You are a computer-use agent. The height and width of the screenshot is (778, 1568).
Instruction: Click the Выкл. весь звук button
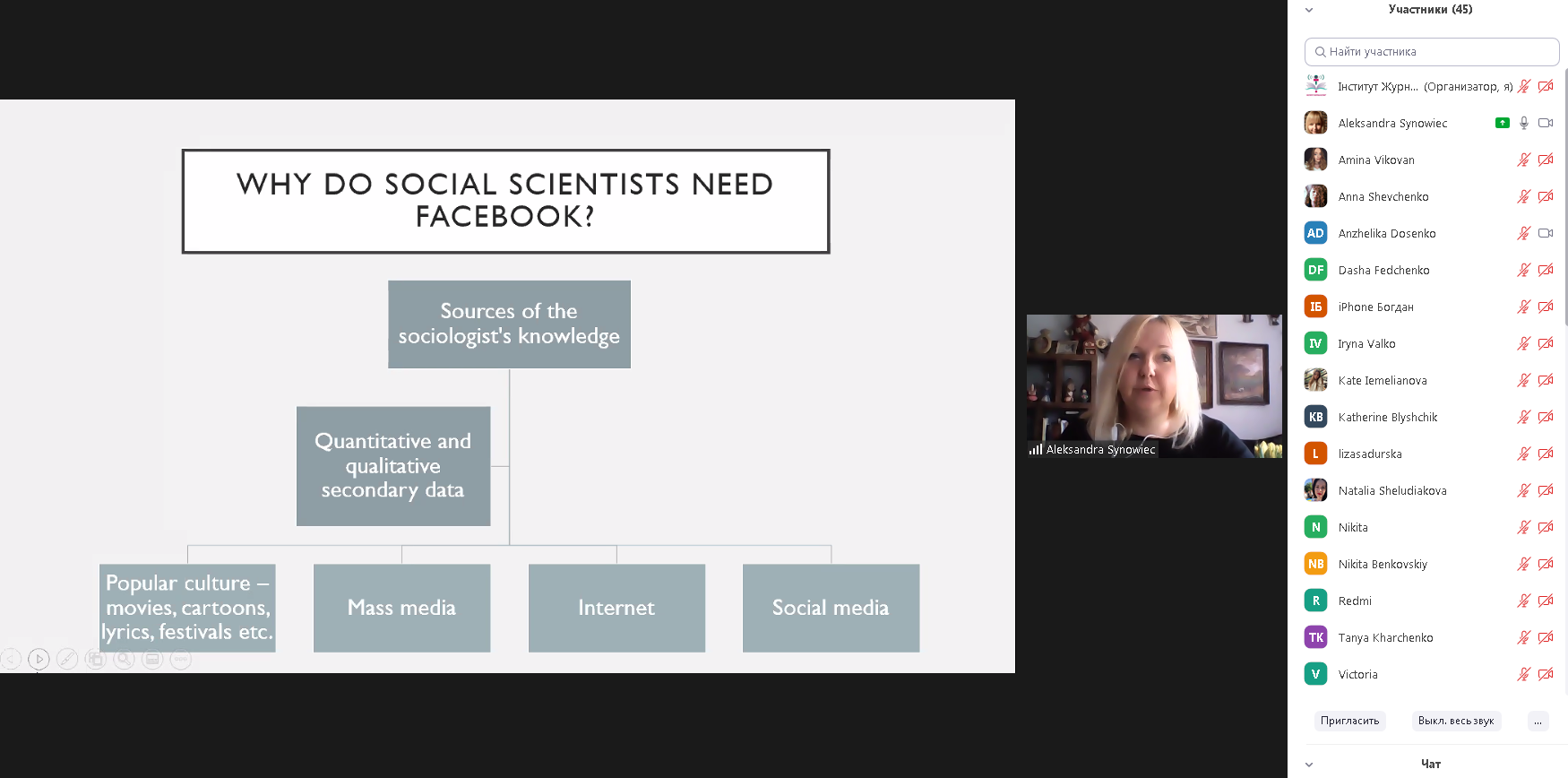point(1456,721)
